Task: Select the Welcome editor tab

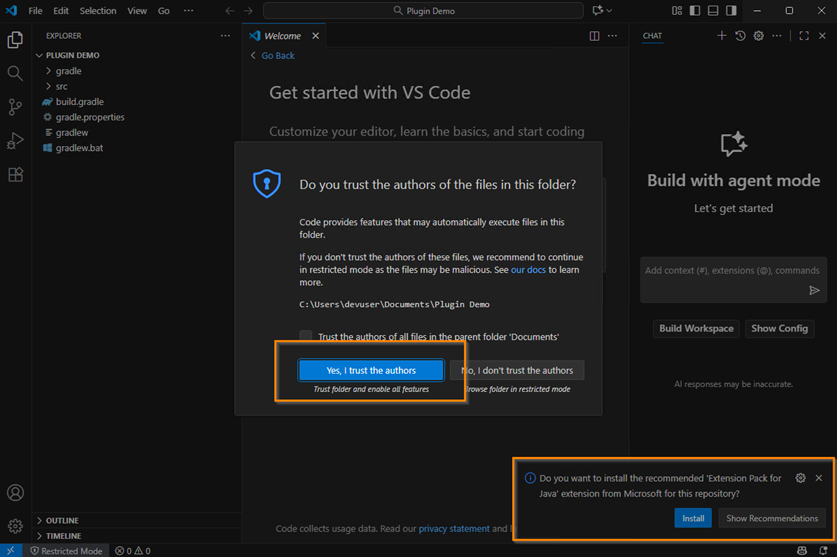Action: 282,36
